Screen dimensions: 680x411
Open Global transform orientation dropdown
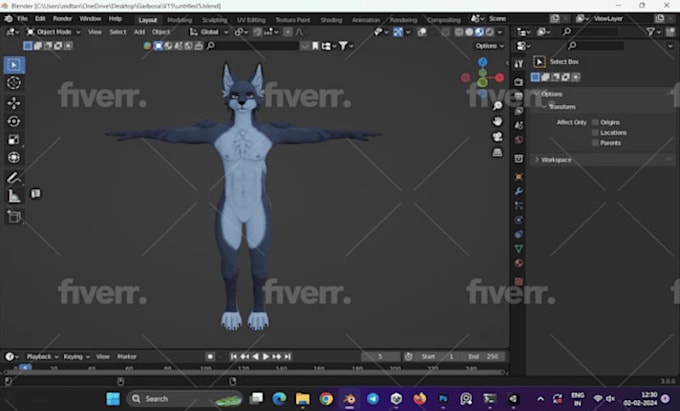[209, 32]
